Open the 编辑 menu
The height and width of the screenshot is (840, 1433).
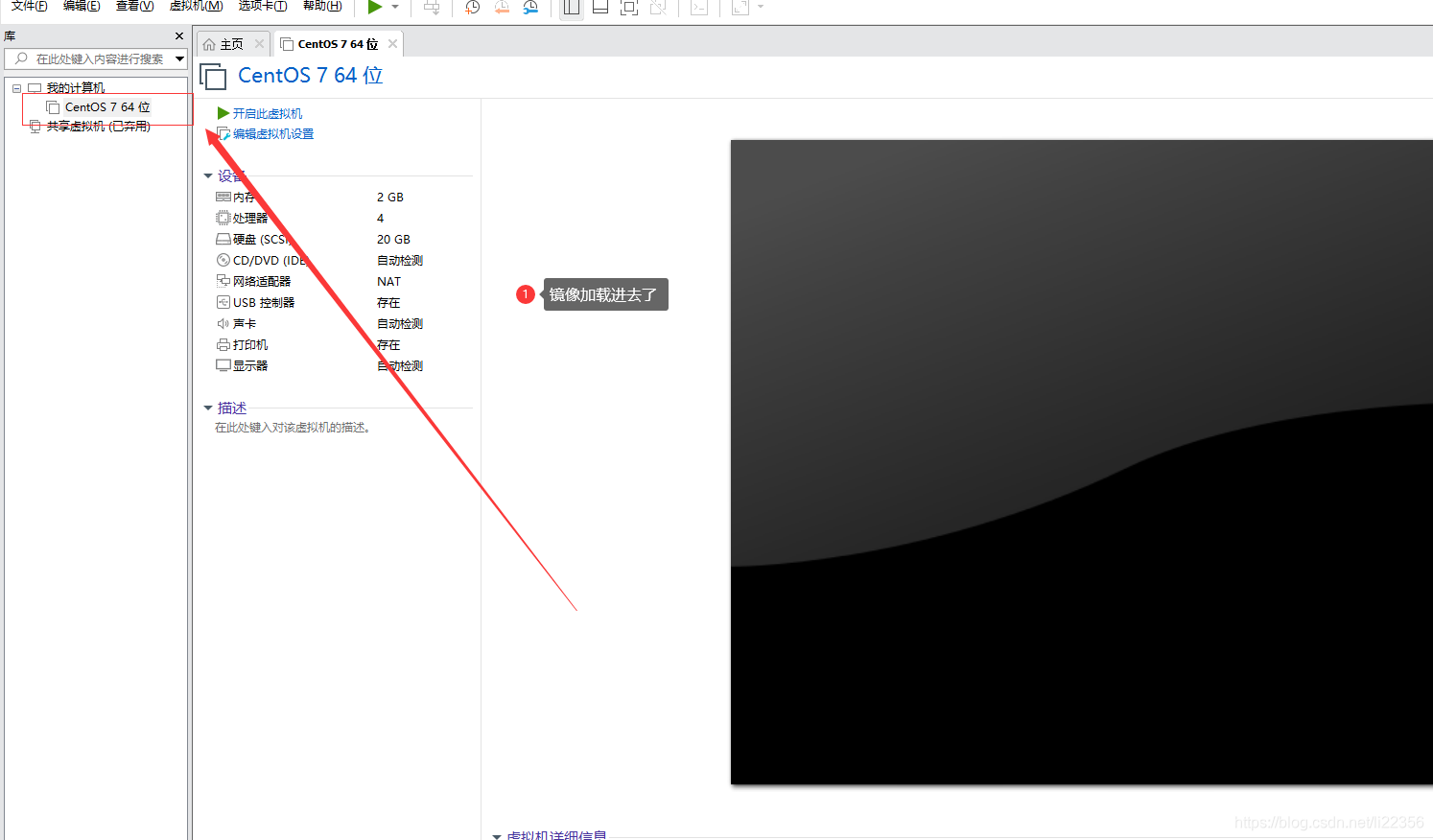pos(82,6)
